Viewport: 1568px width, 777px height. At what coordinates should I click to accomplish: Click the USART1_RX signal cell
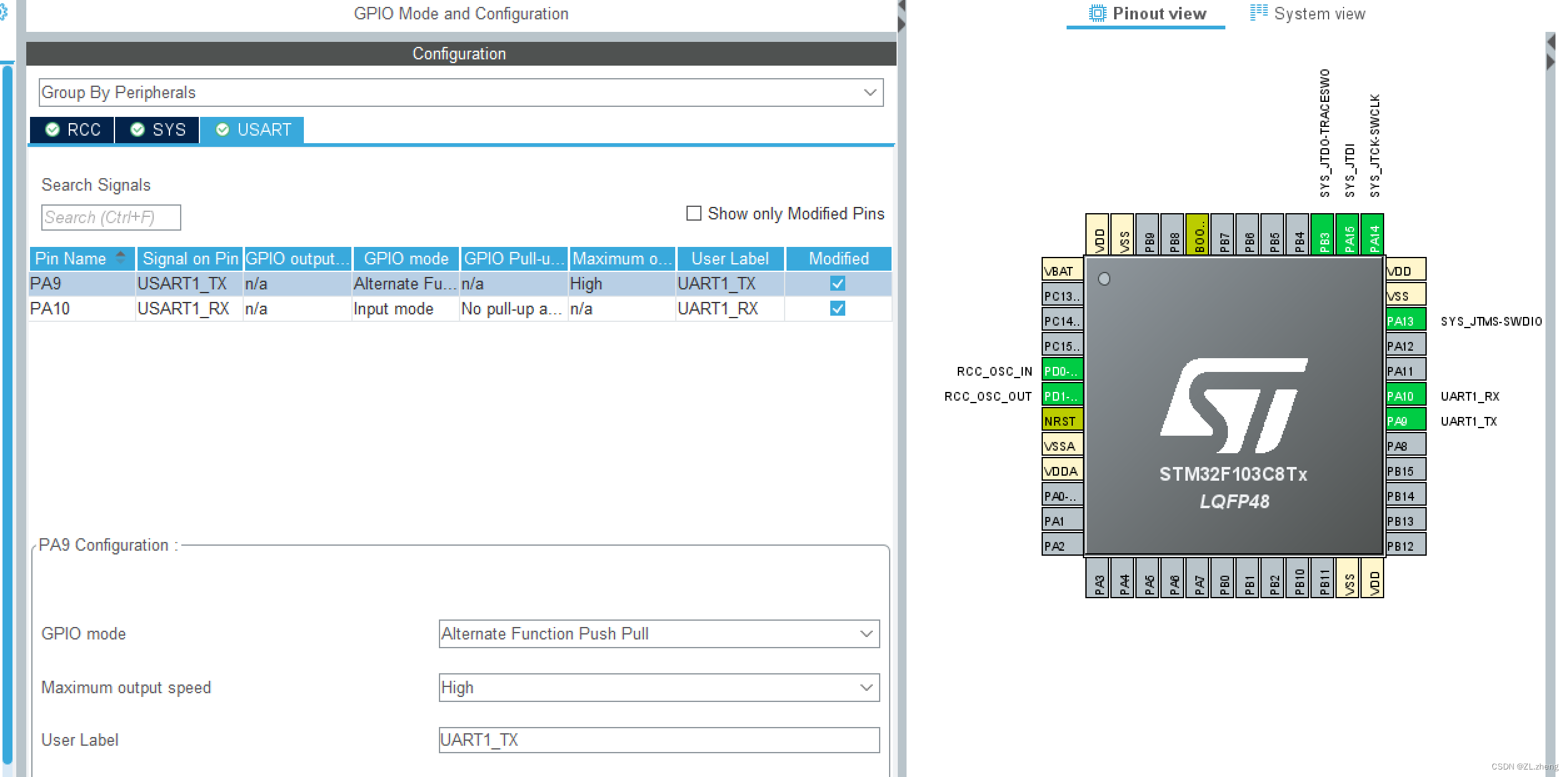tap(189, 309)
